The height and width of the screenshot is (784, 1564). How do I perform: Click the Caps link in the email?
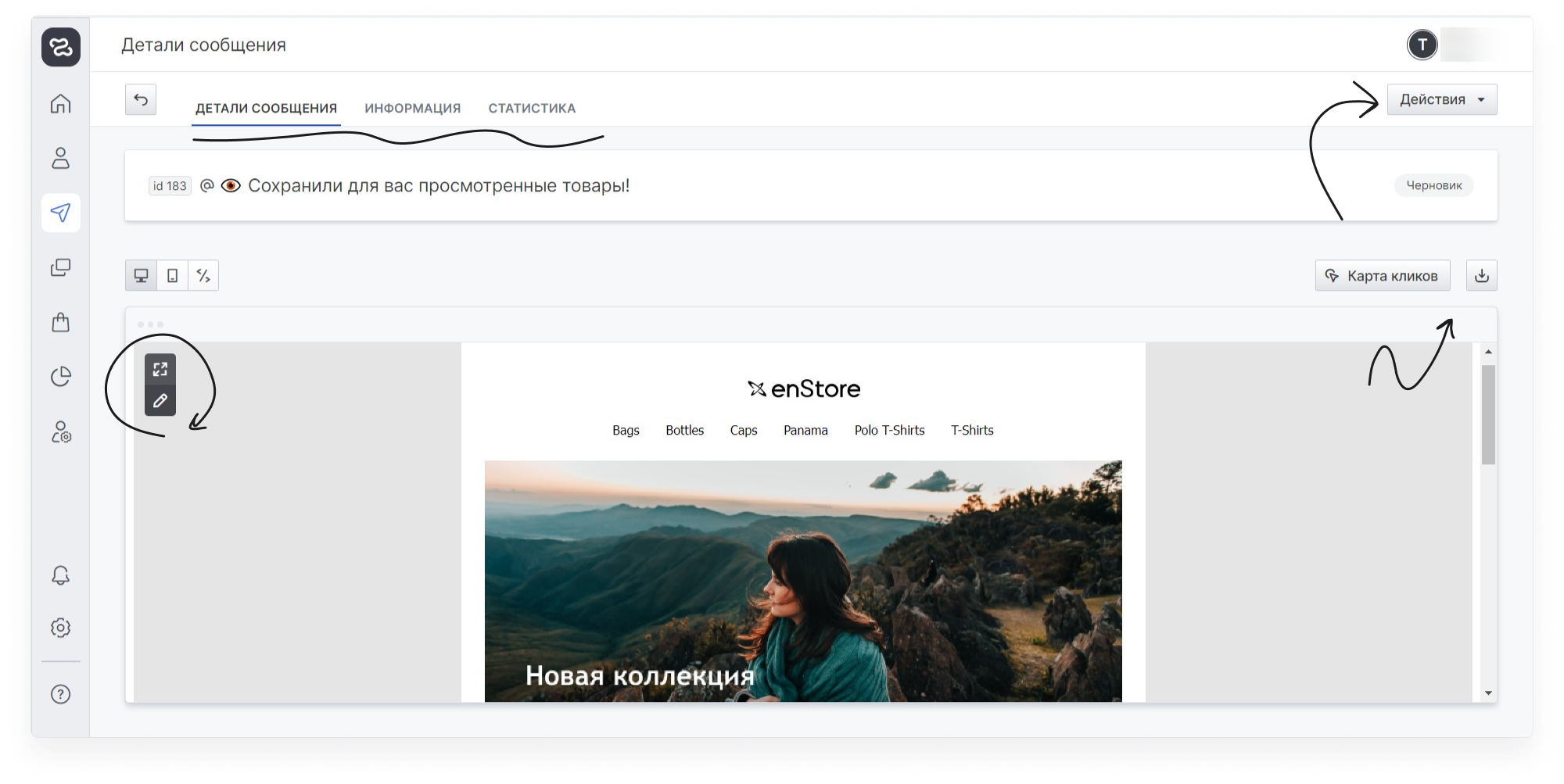point(744,430)
